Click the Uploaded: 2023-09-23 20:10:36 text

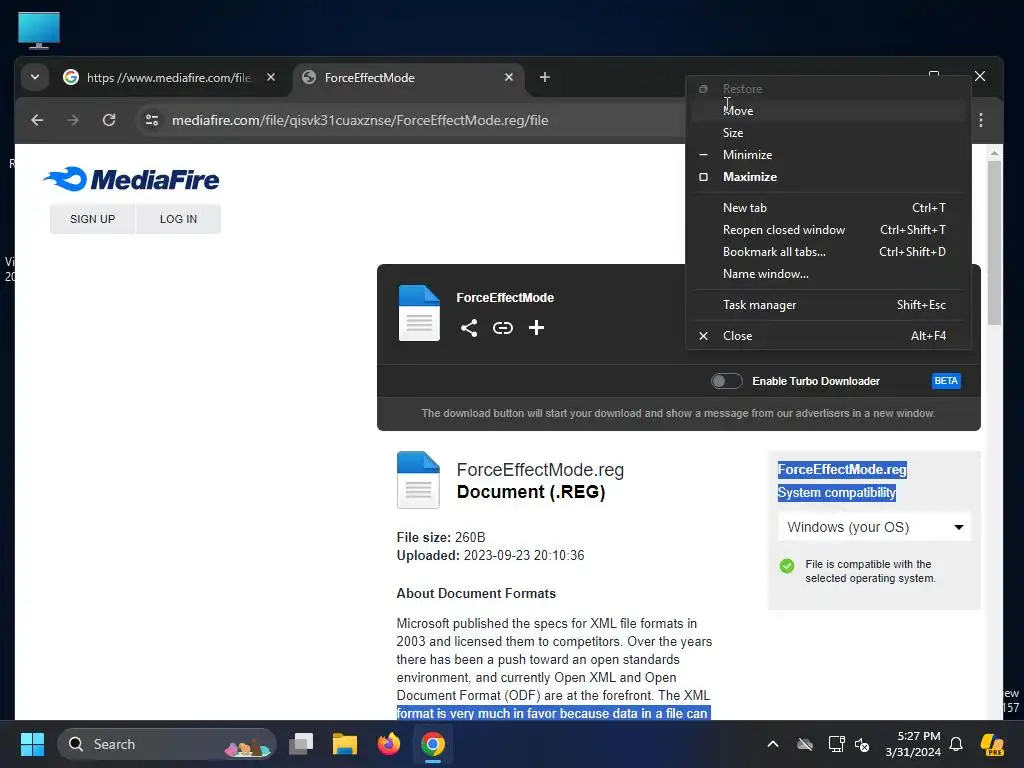pos(490,556)
